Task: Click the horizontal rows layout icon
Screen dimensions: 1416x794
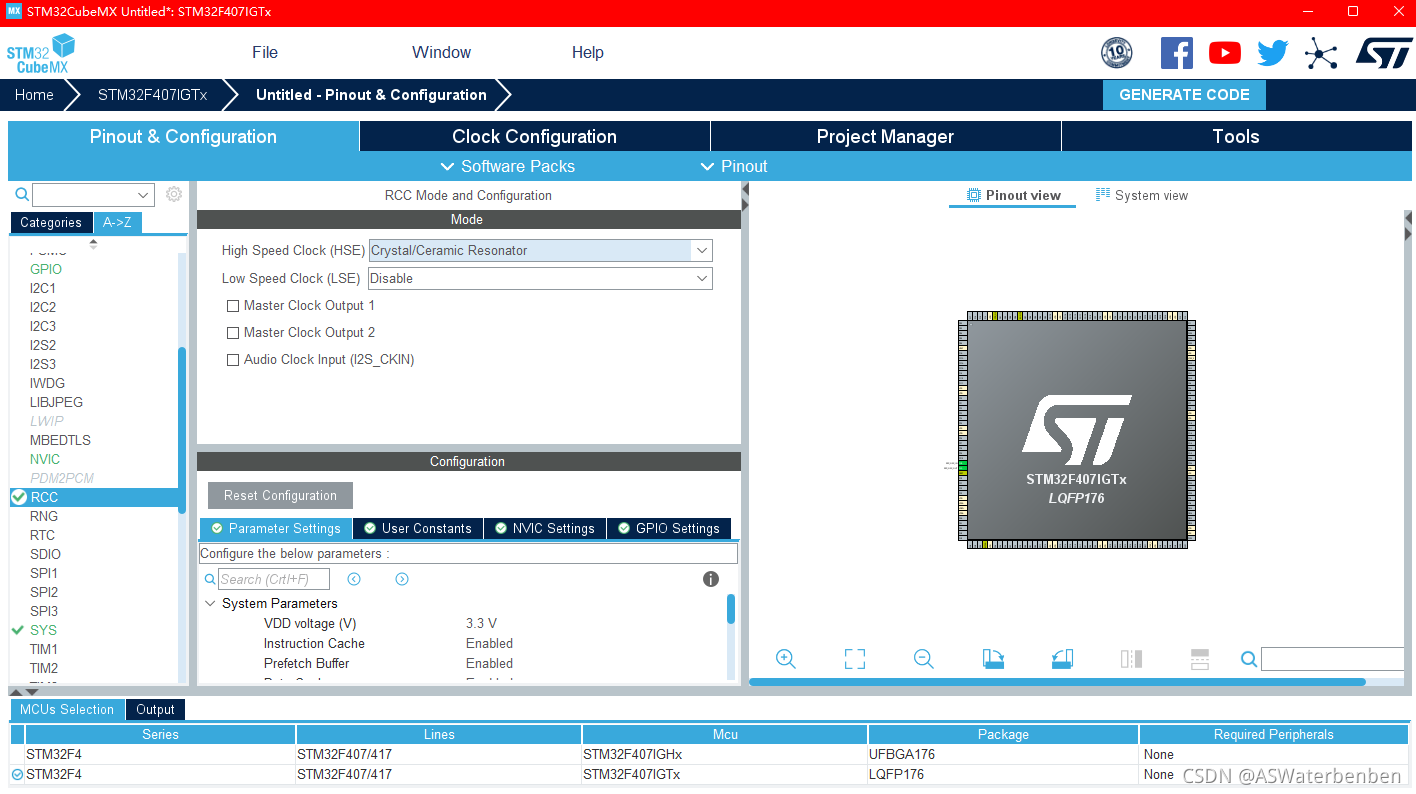Action: [1200, 659]
